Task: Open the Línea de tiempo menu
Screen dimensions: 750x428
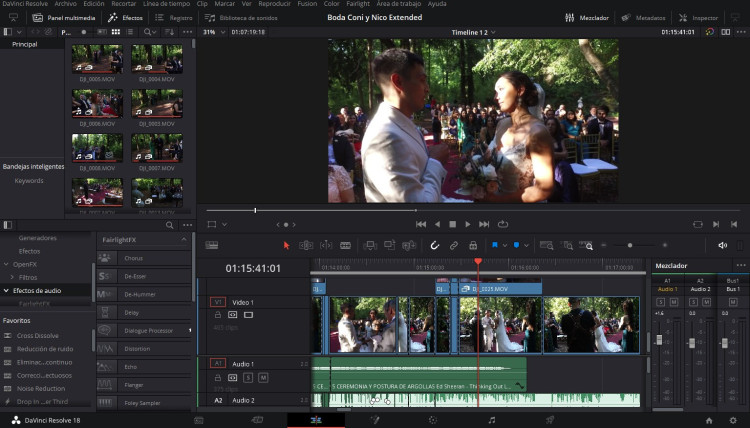Action: coord(166,3)
